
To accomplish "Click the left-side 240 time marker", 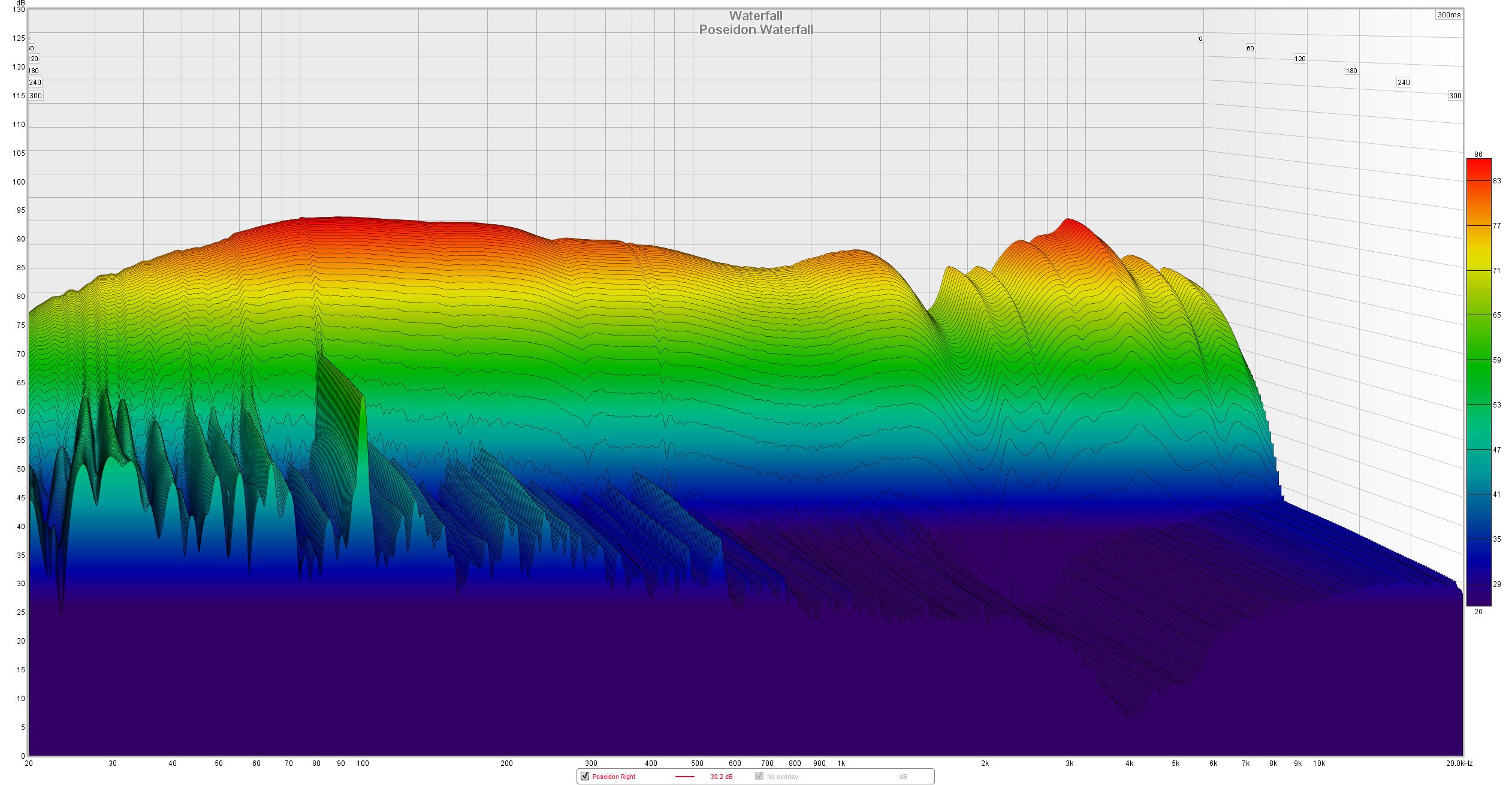I will tap(35, 83).
